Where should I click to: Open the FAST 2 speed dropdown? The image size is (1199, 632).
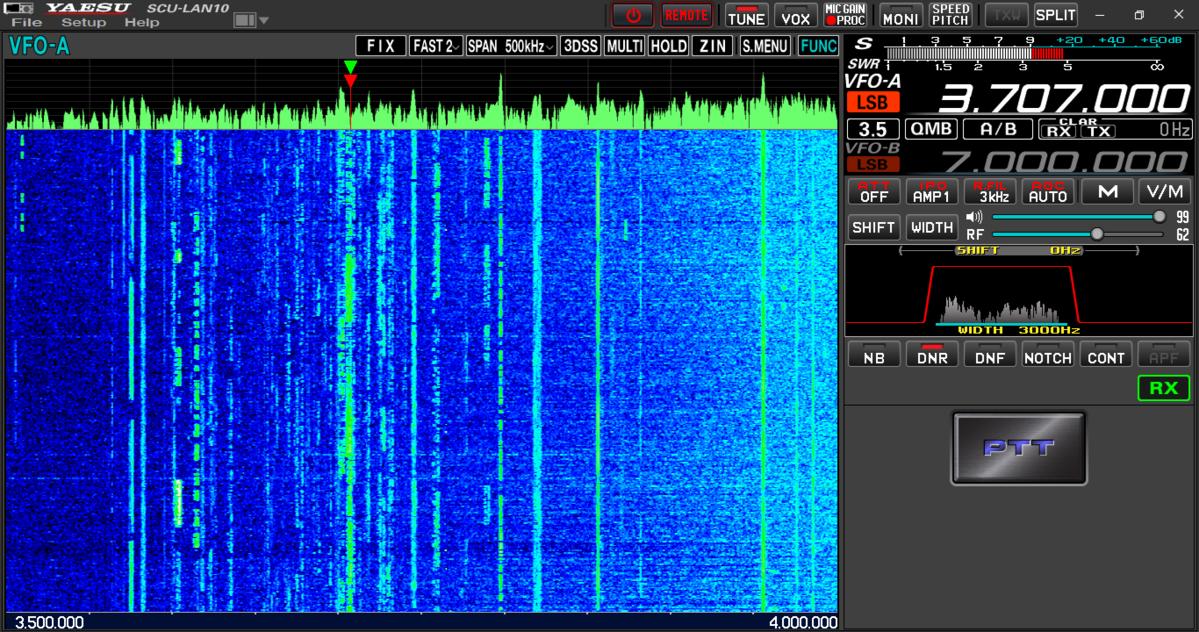coord(436,46)
